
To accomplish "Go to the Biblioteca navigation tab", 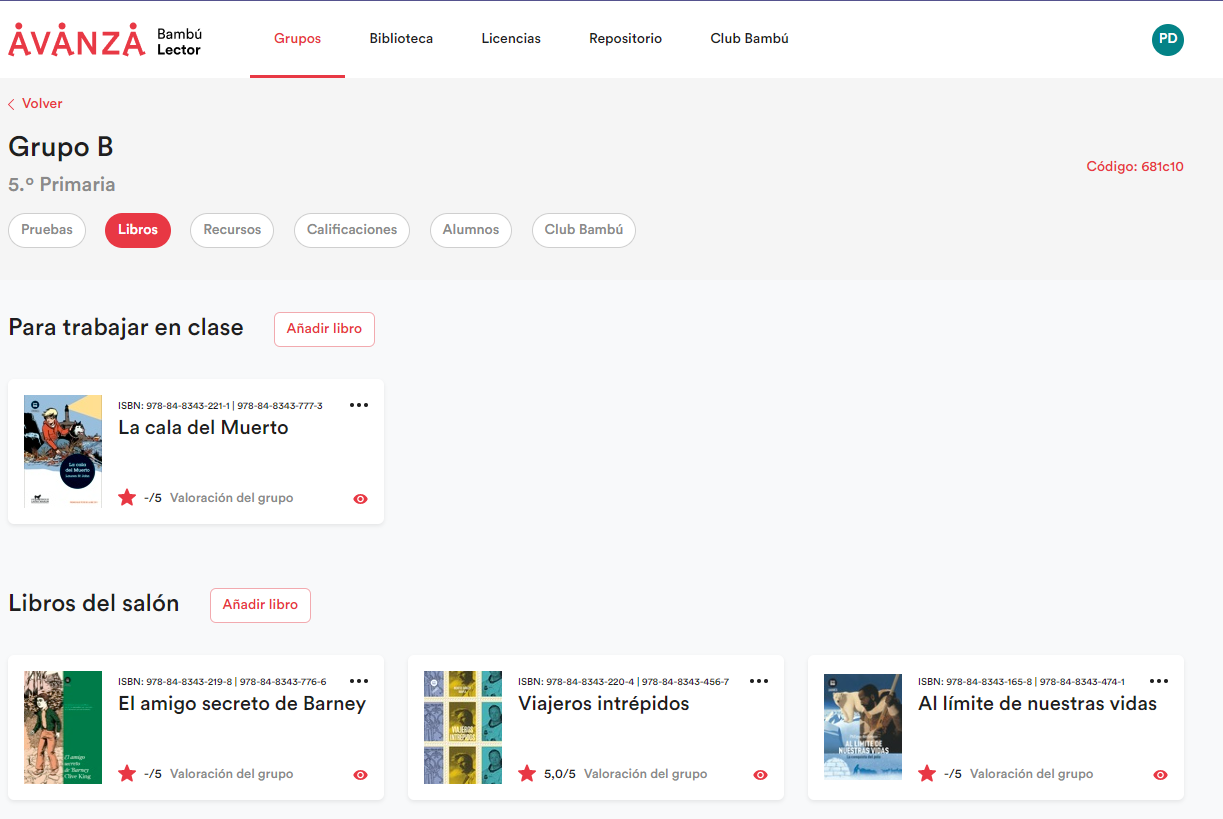I will [x=401, y=39].
